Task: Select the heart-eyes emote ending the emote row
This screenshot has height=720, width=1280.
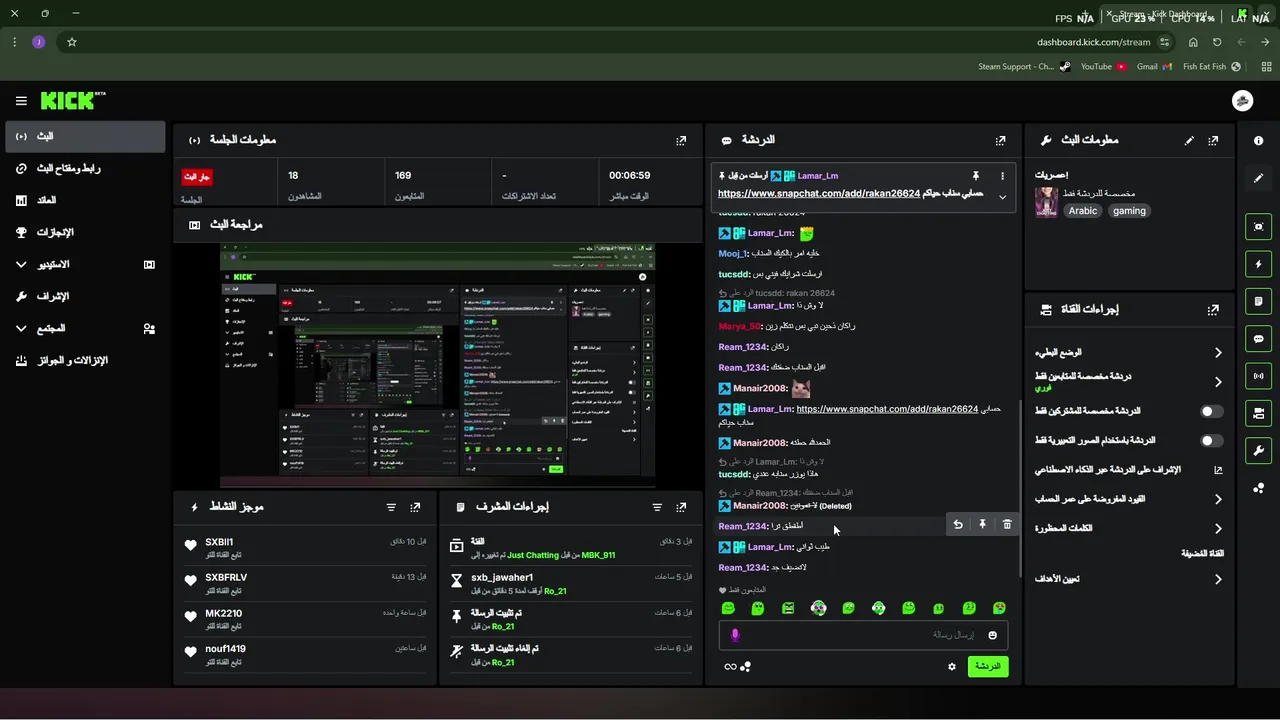Action: pyautogui.click(x=999, y=608)
